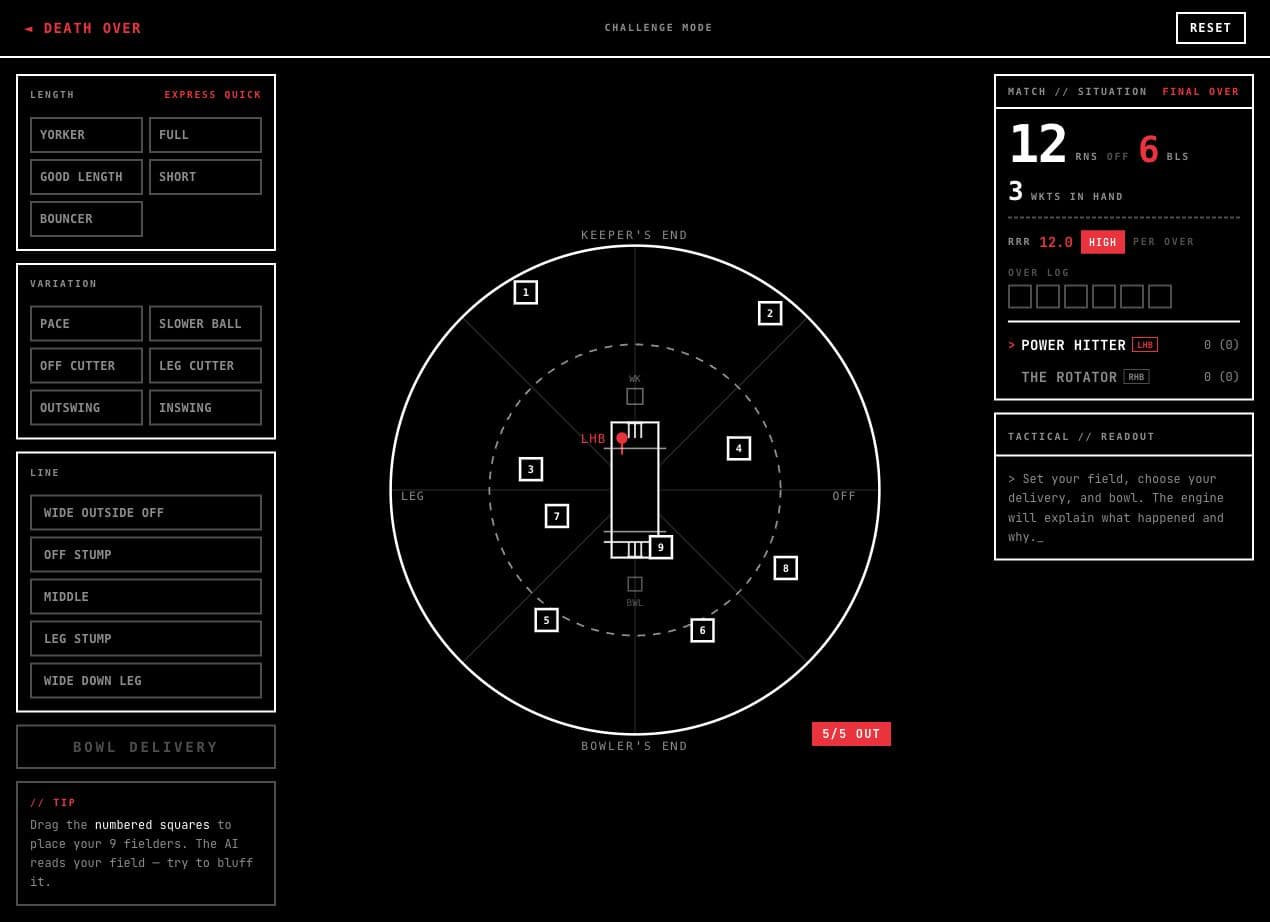Click the Bowler's End label
This screenshot has height=922, width=1270.
(x=635, y=746)
